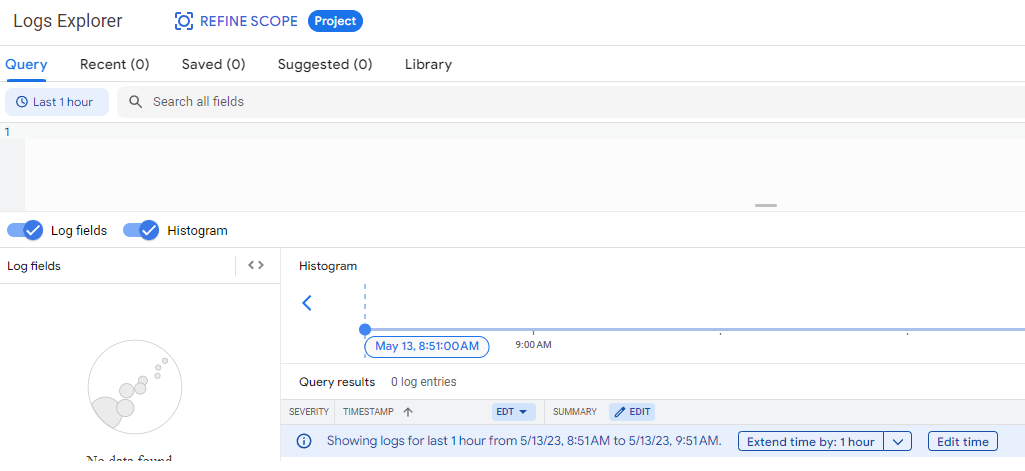The width and height of the screenshot is (1025, 471).
Task: Click the Edit time button
Action: coord(962,441)
